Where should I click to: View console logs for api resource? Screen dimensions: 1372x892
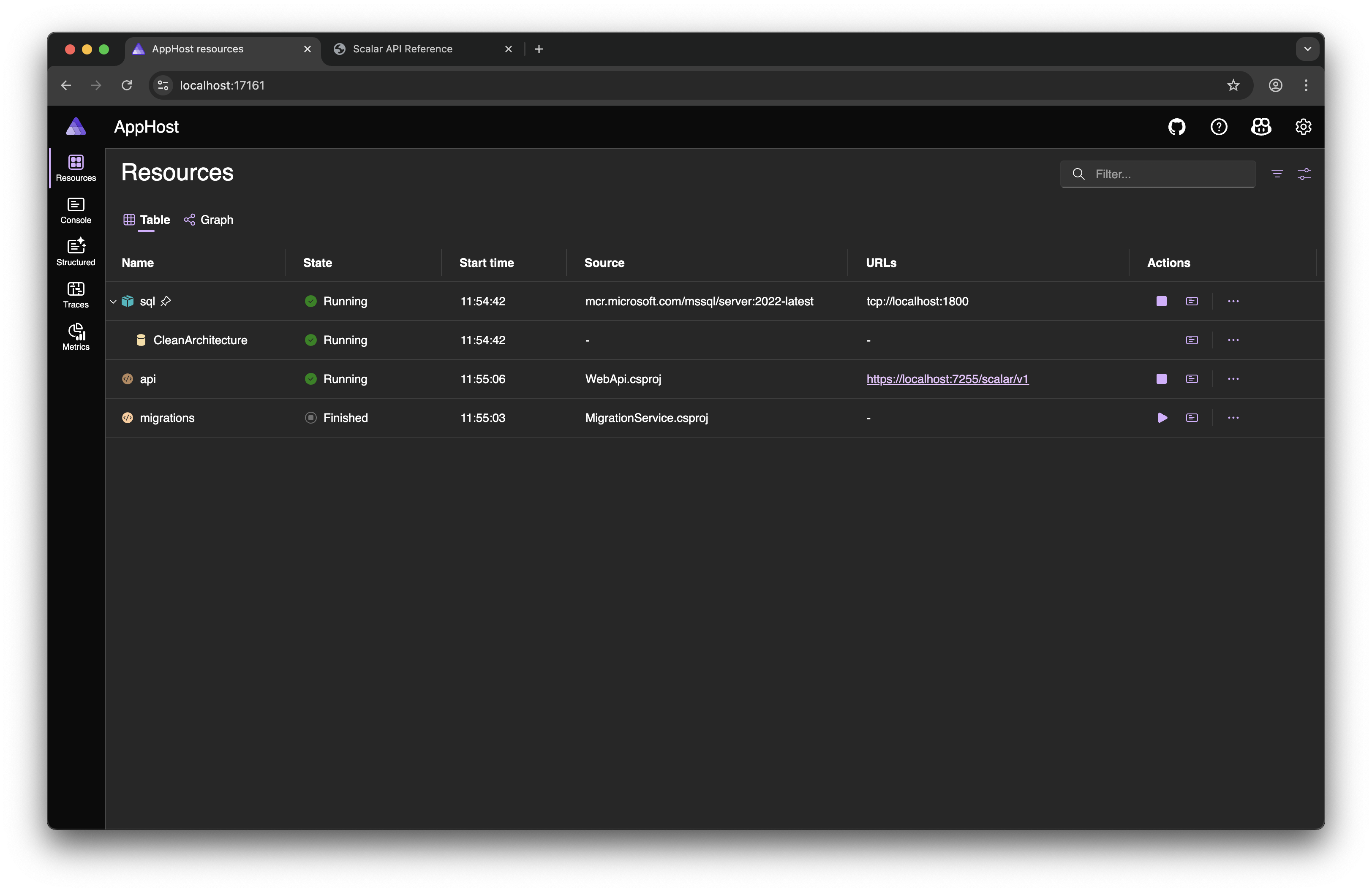[1192, 379]
